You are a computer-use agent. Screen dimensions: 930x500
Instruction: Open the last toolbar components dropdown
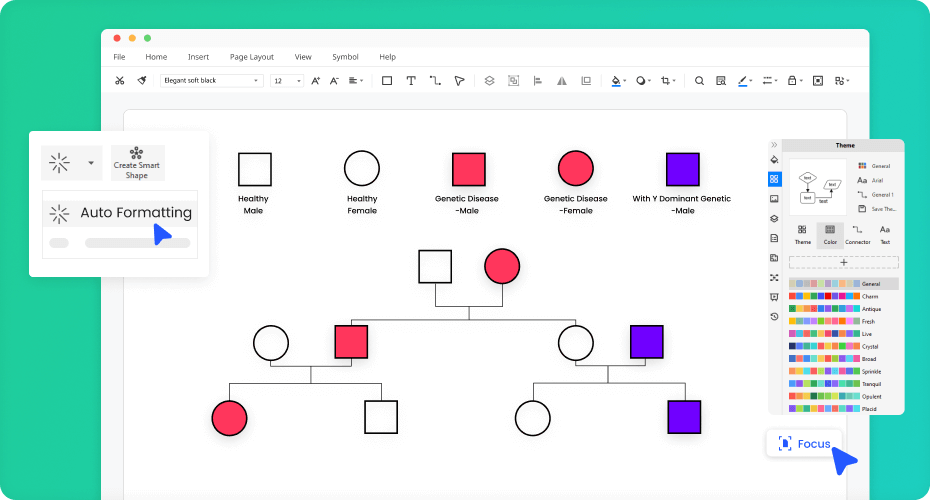point(842,81)
